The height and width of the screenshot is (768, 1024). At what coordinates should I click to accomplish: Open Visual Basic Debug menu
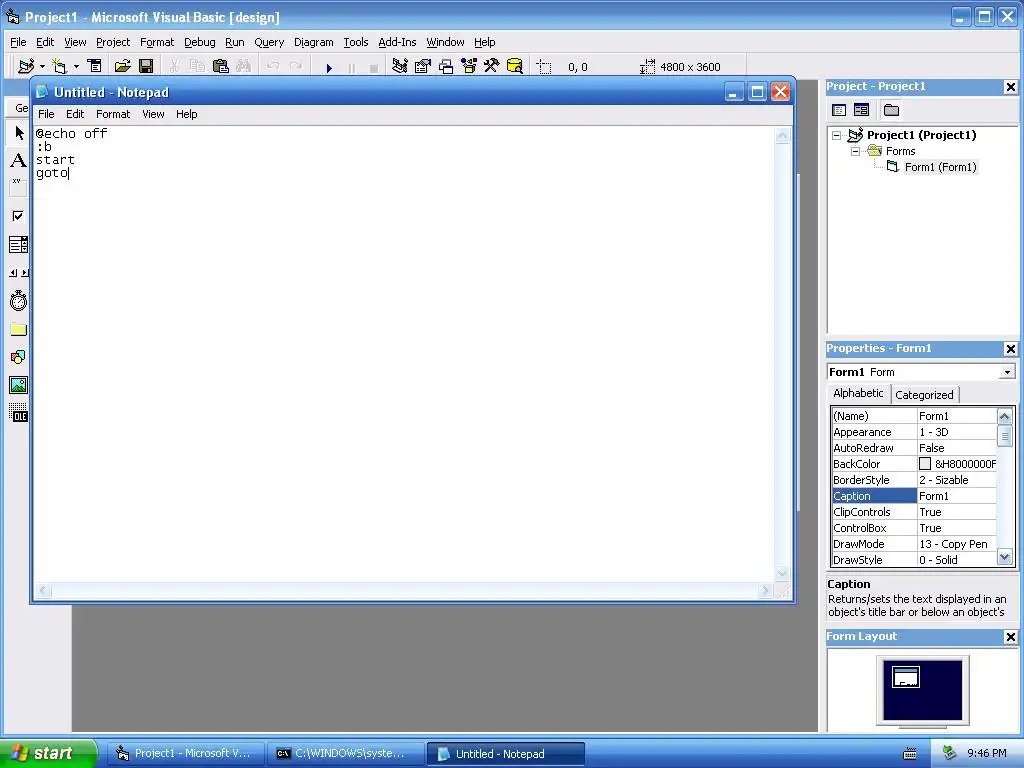coord(200,42)
